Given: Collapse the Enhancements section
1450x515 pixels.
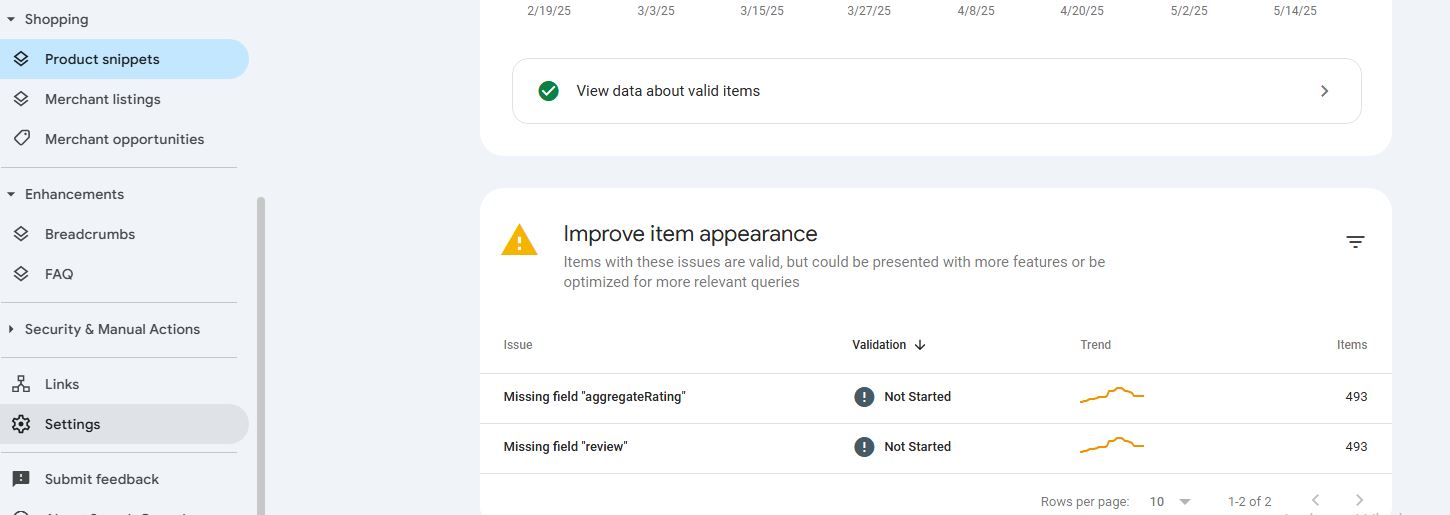Looking at the screenshot, I should tap(11, 194).
